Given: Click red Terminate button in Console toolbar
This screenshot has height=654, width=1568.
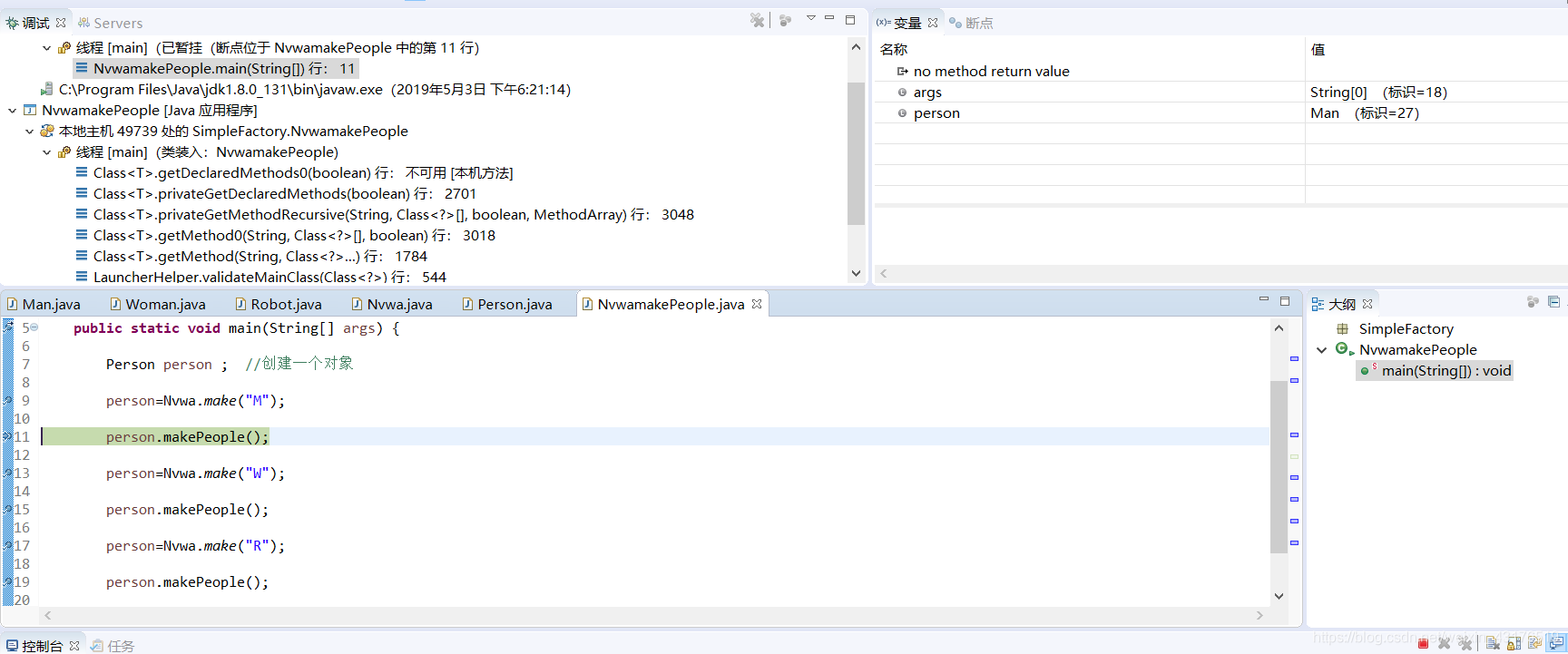Looking at the screenshot, I should 1423,644.
